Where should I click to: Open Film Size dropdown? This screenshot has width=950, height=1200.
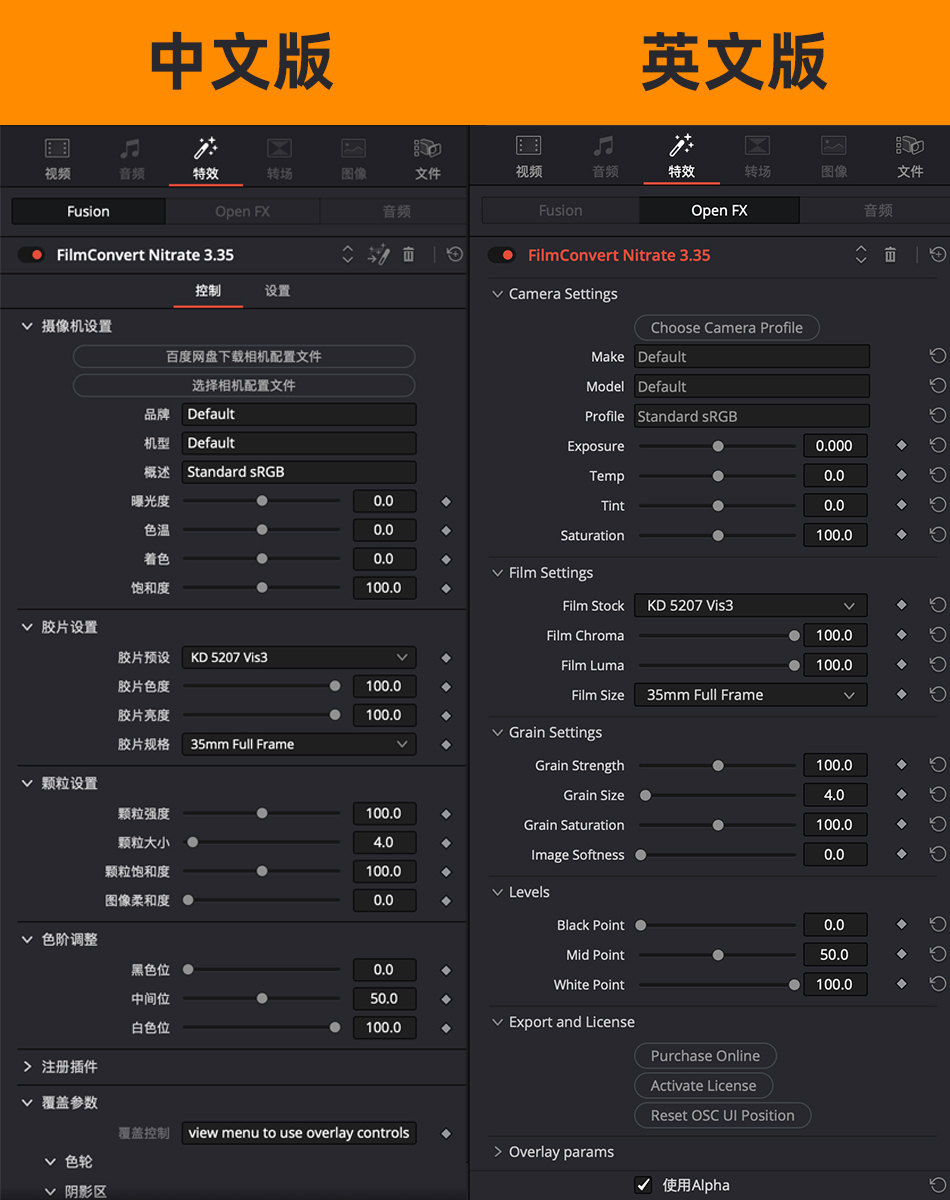[751, 695]
